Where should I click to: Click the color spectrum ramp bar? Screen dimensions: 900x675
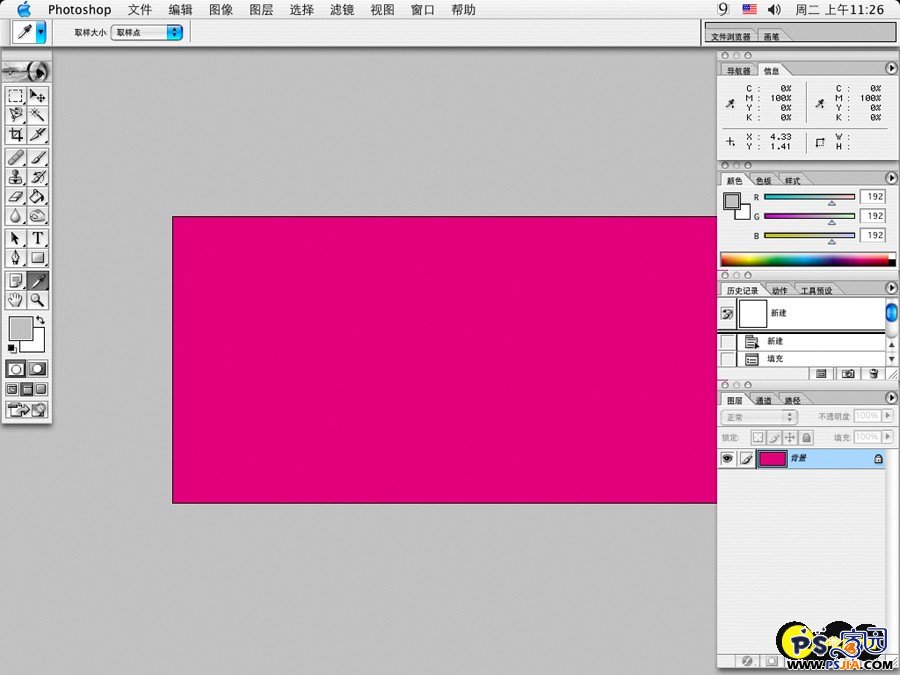807,260
